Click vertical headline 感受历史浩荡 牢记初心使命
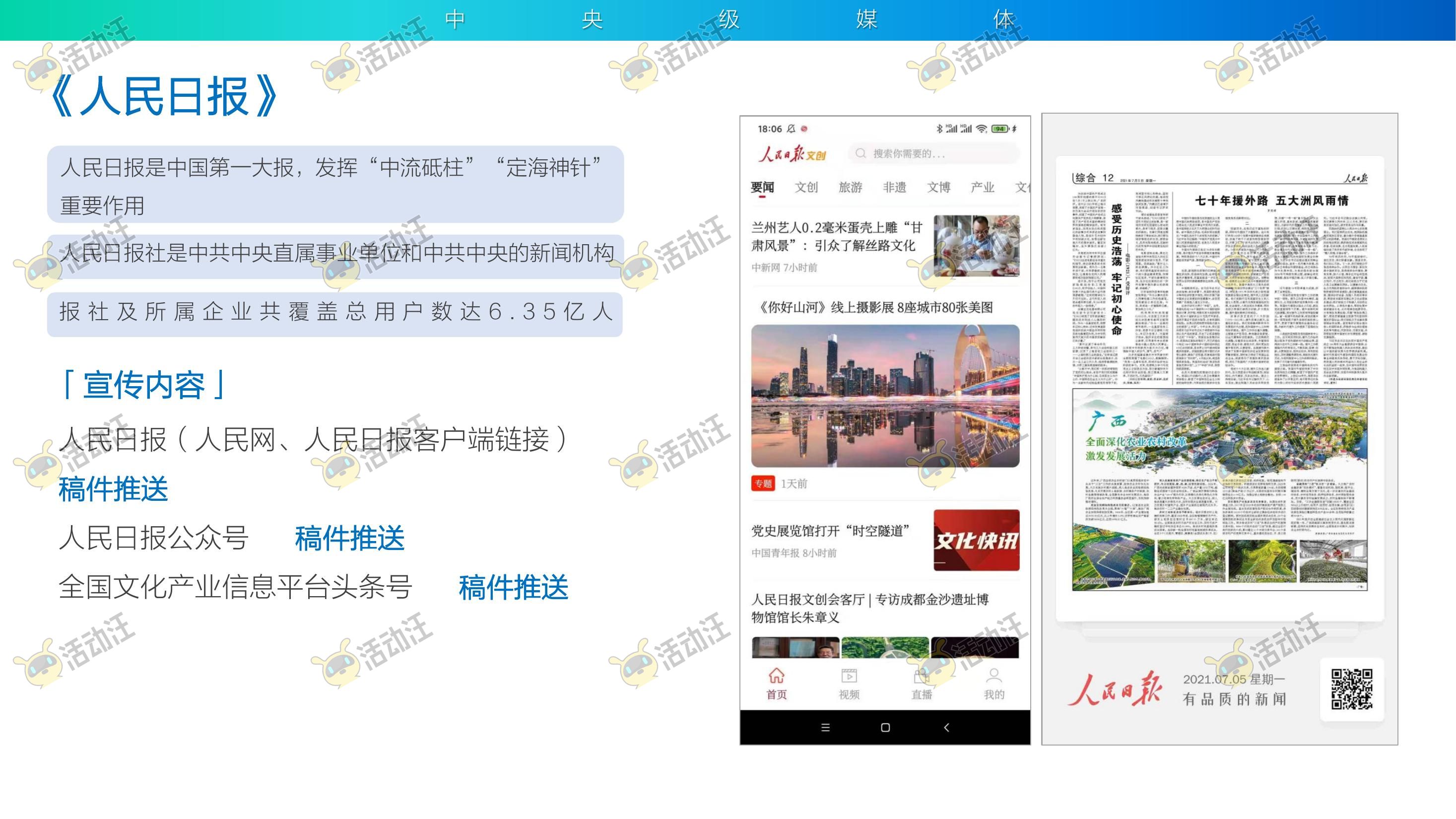Viewport: 1456px width, 819px height. (1116, 269)
